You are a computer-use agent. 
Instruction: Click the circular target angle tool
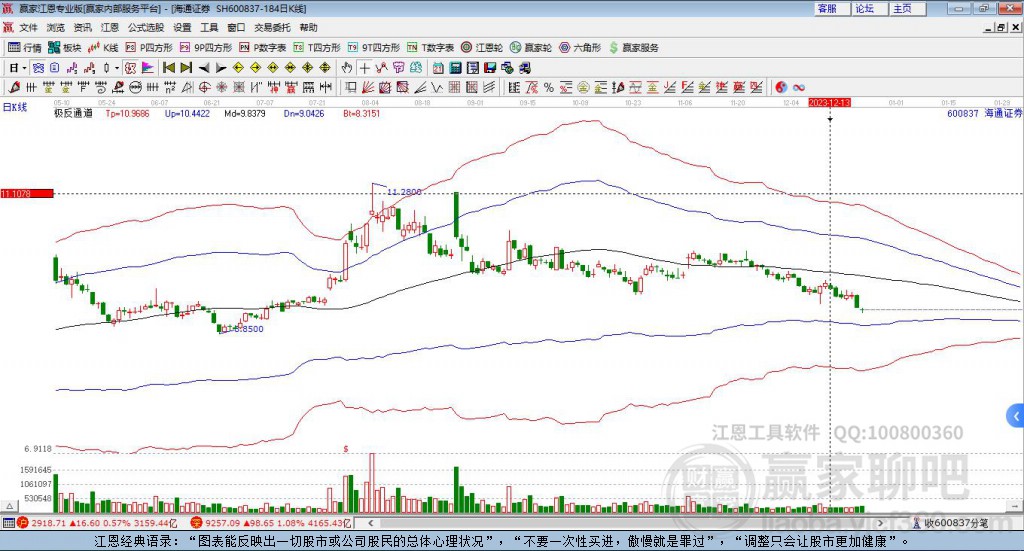(204, 87)
